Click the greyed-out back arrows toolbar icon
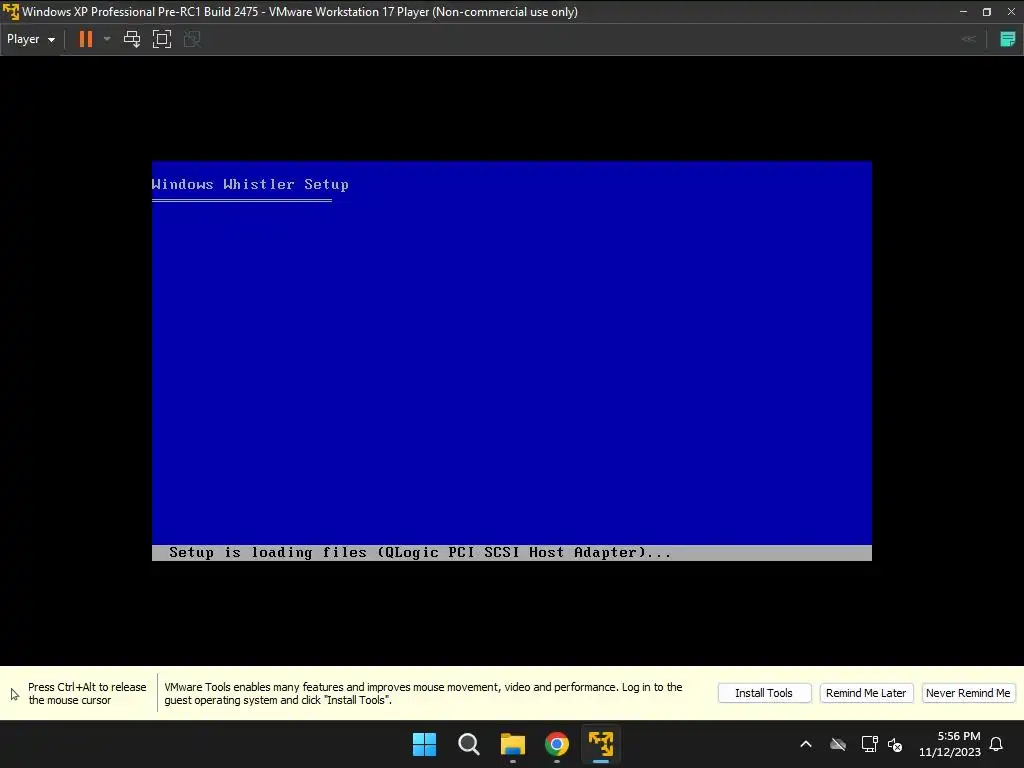Screen dimensions: 1024x768 tap(969, 39)
